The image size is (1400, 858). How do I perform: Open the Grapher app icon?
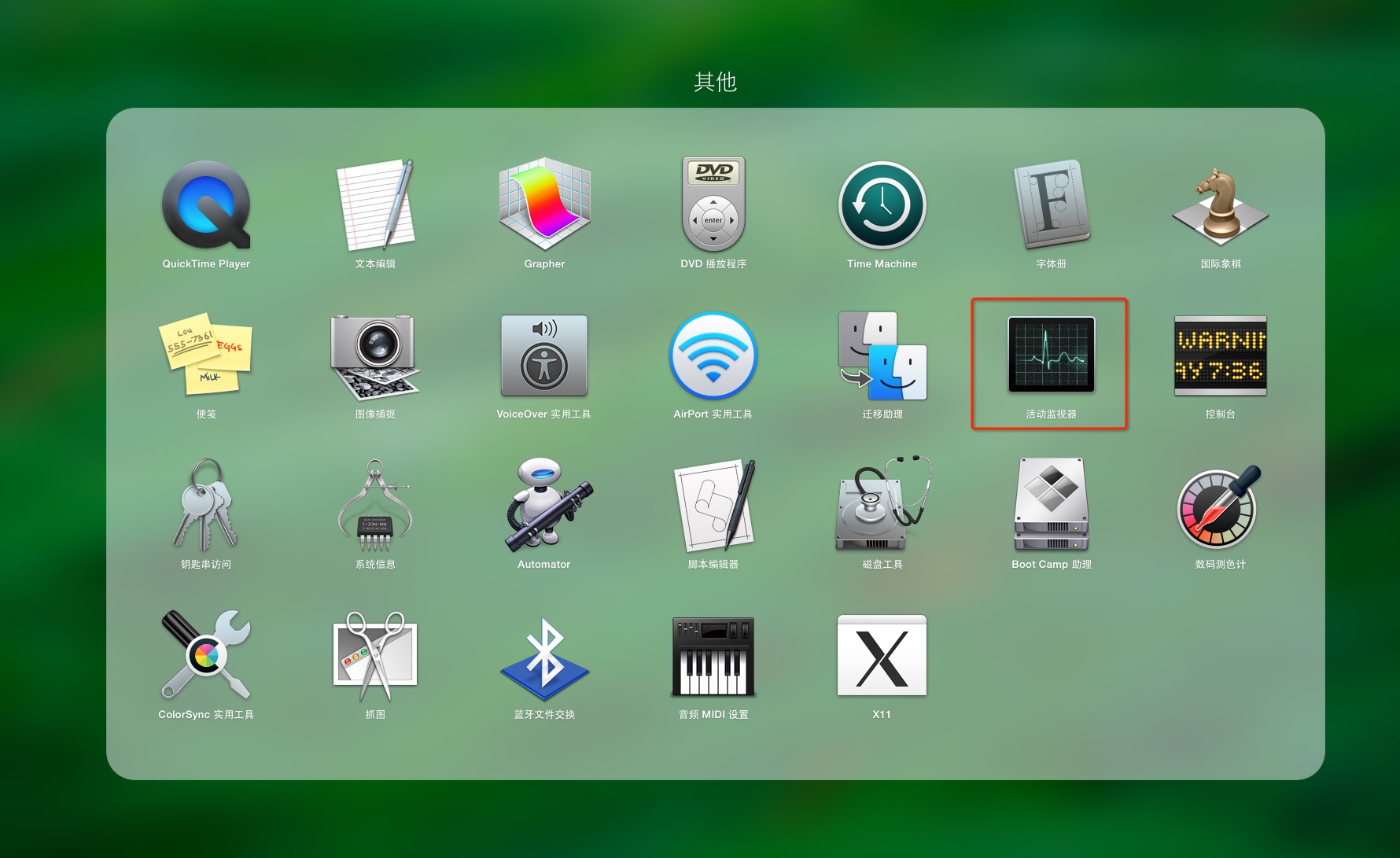click(x=544, y=205)
